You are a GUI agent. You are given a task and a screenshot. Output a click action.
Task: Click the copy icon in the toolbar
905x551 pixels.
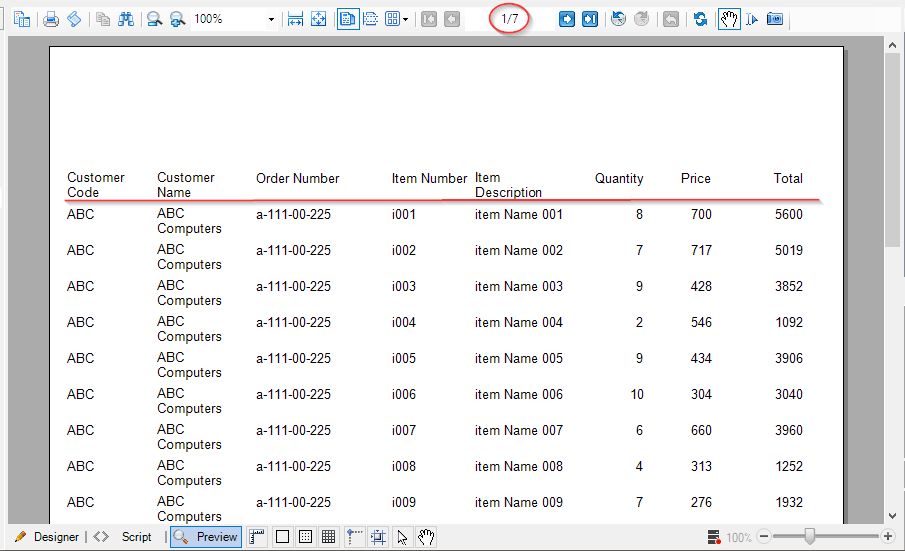(x=103, y=20)
